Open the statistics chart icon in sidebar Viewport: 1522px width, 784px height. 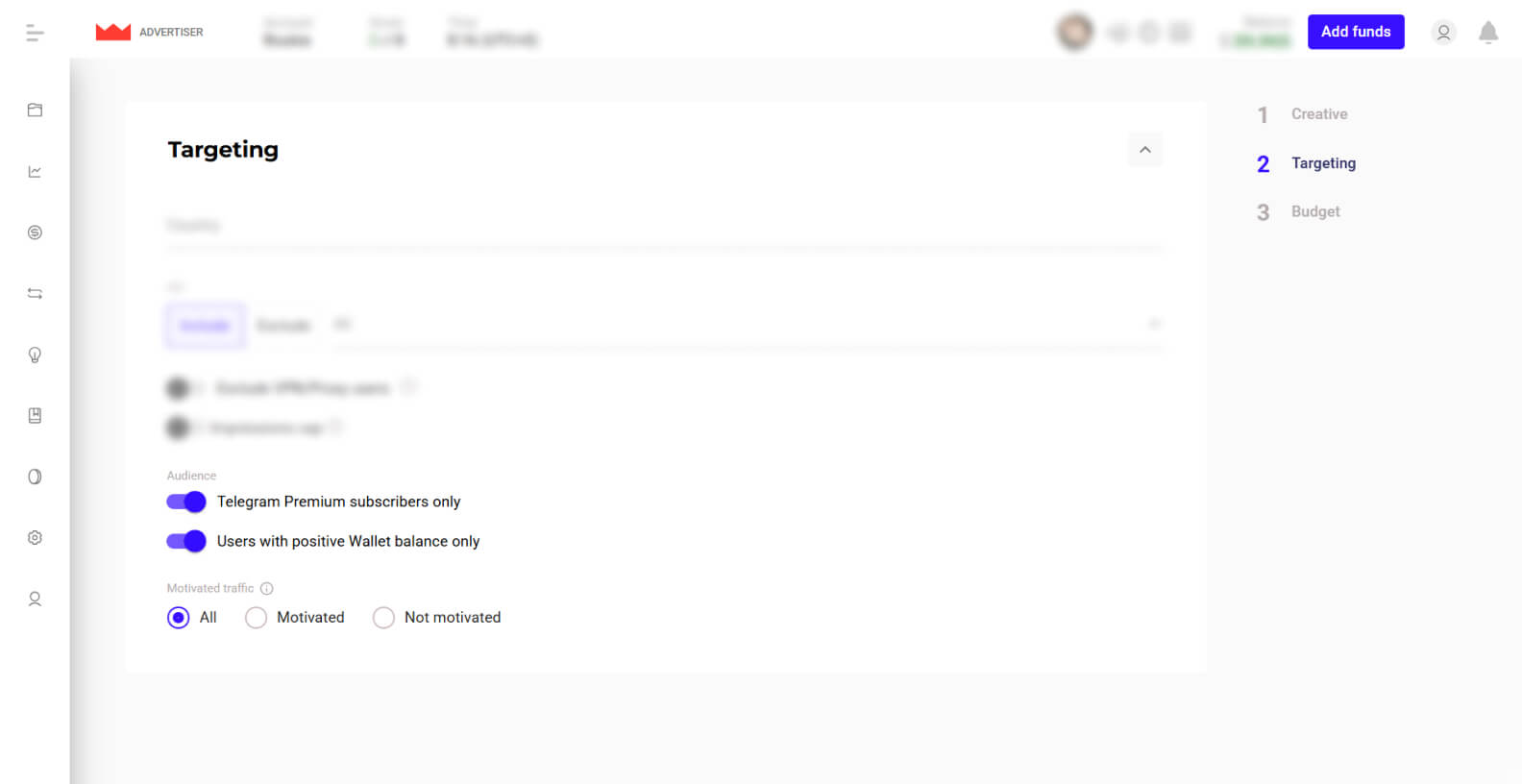pyautogui.click(x=35, y=172)
